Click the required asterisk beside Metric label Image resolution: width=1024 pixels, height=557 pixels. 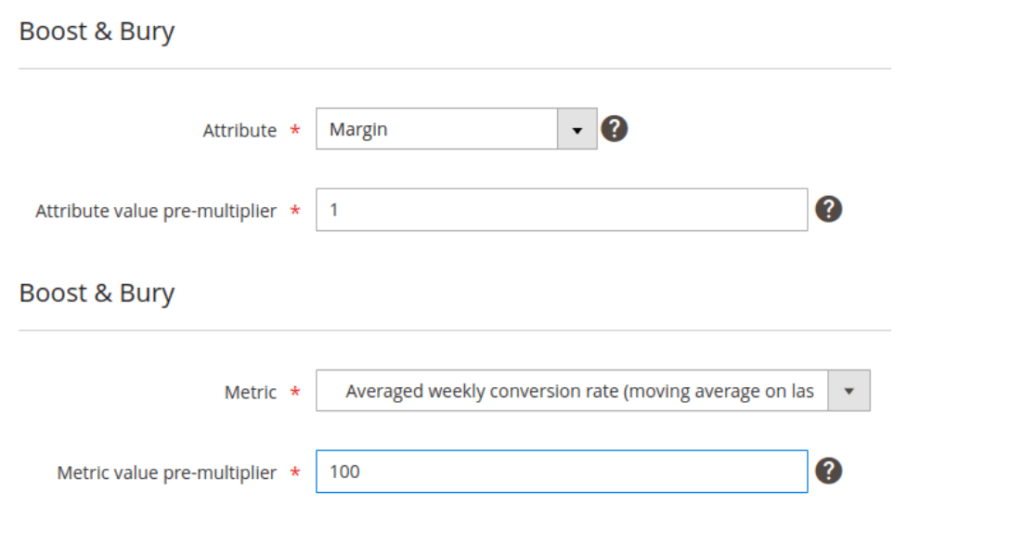(x=295, y=394)
